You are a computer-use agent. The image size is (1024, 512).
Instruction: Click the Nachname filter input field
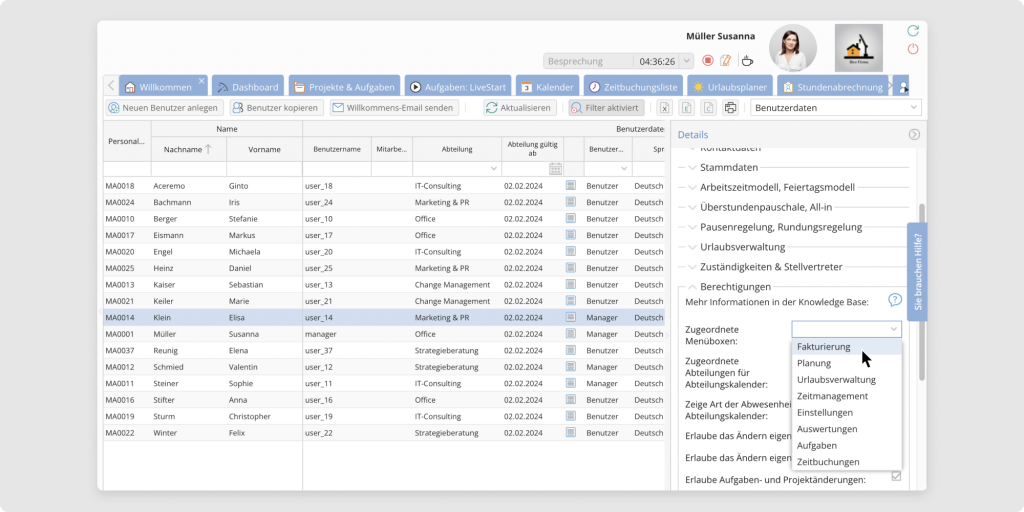point(188,169)
